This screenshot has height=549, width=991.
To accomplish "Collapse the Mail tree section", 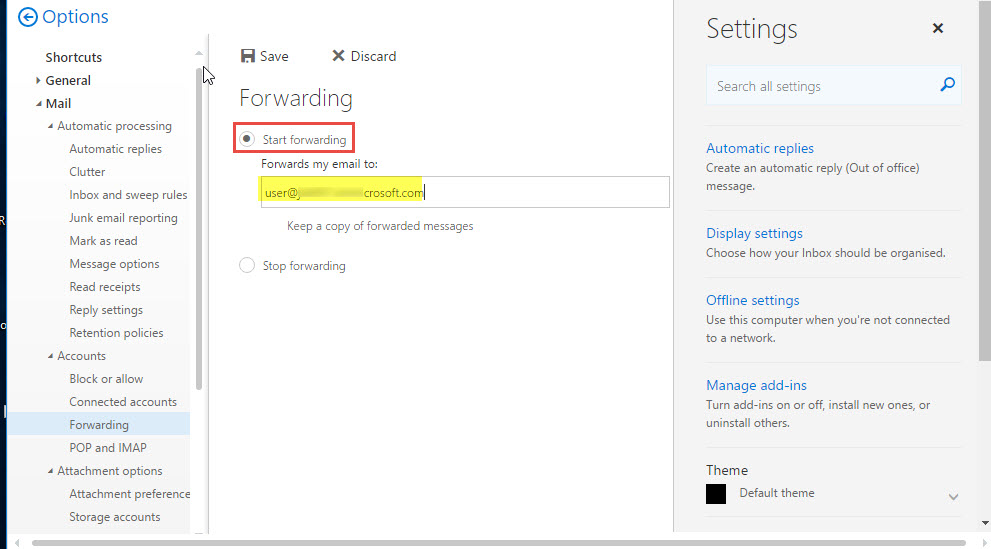I will click(39, 103).
